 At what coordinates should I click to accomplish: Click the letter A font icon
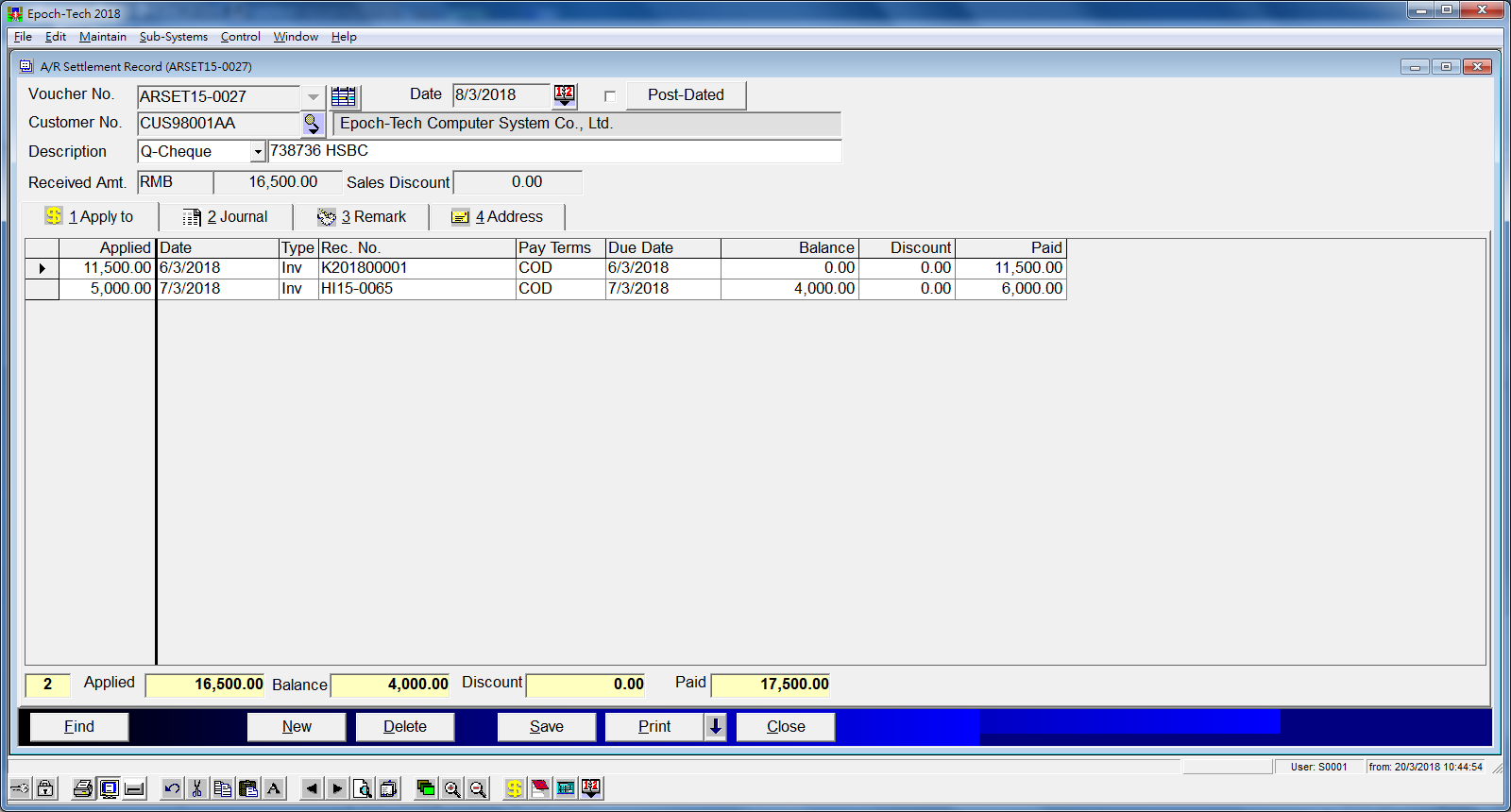point(274,788)
